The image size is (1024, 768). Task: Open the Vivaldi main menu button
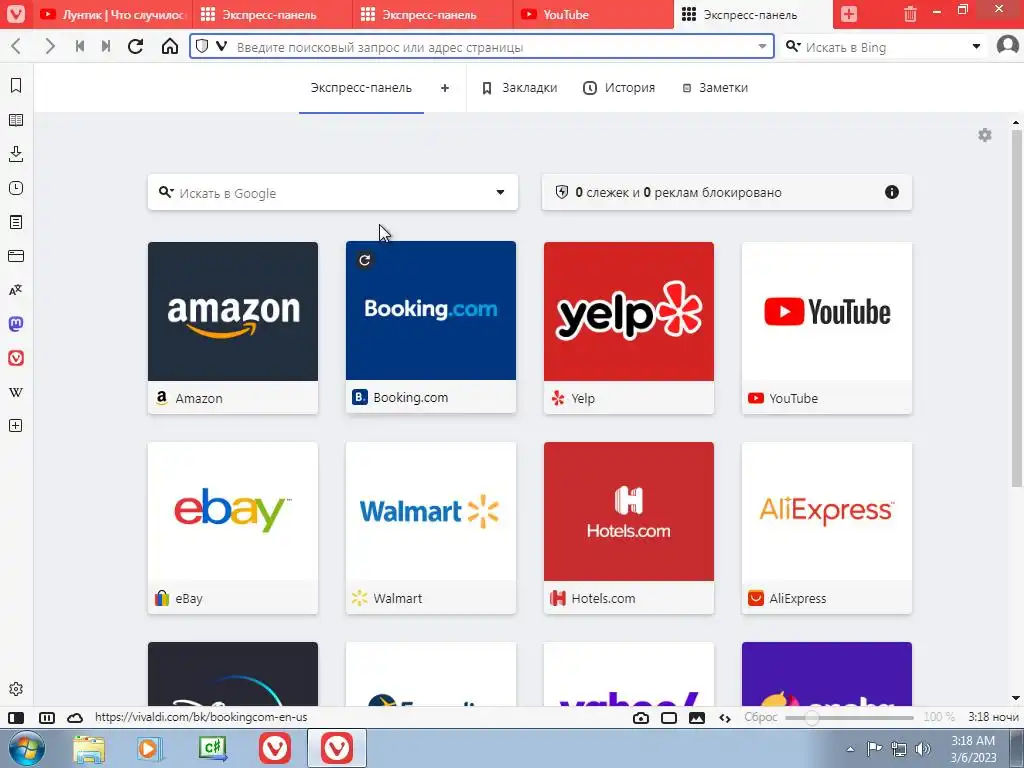tap(15, 14)
